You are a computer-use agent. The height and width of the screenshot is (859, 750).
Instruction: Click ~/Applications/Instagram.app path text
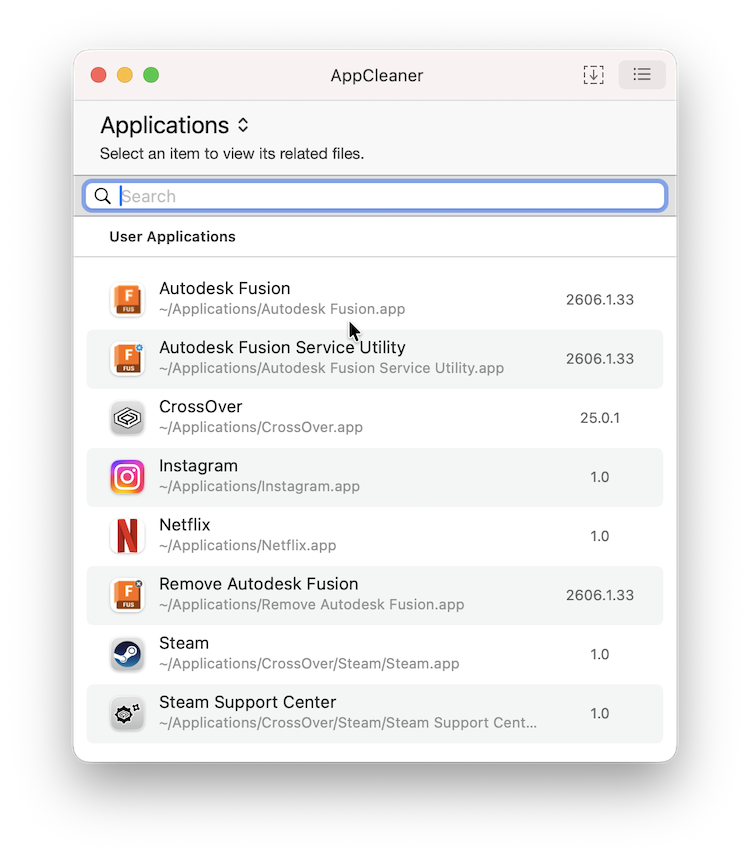coord(260,486)
